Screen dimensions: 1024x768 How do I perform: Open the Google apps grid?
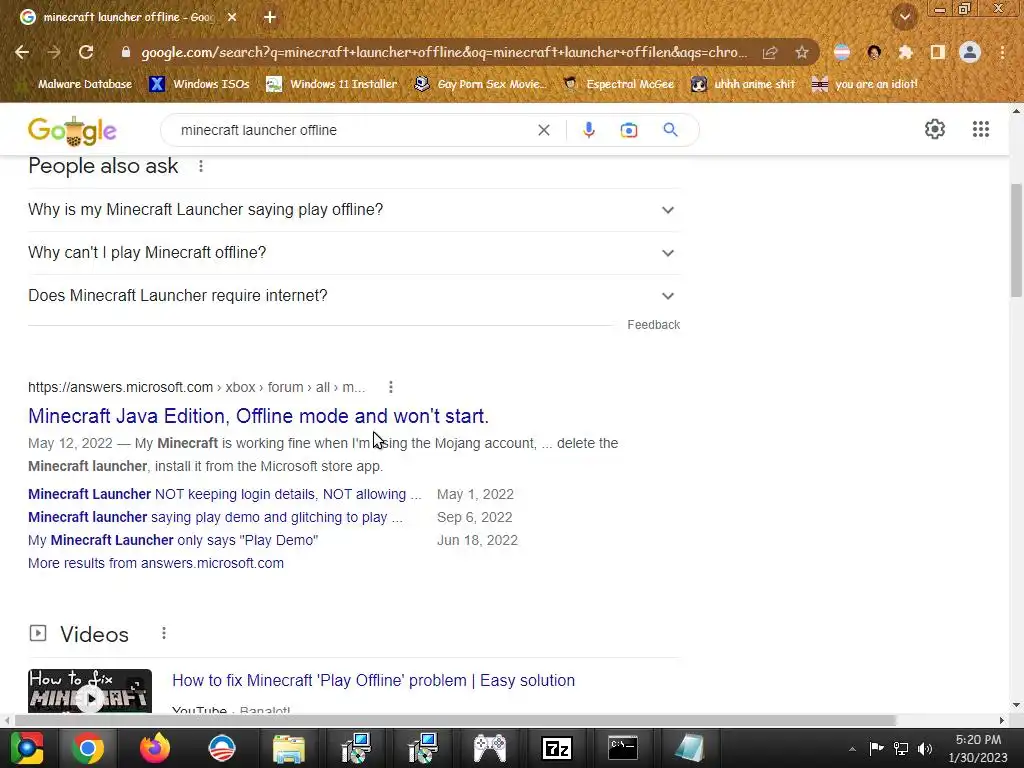point(980,129)
